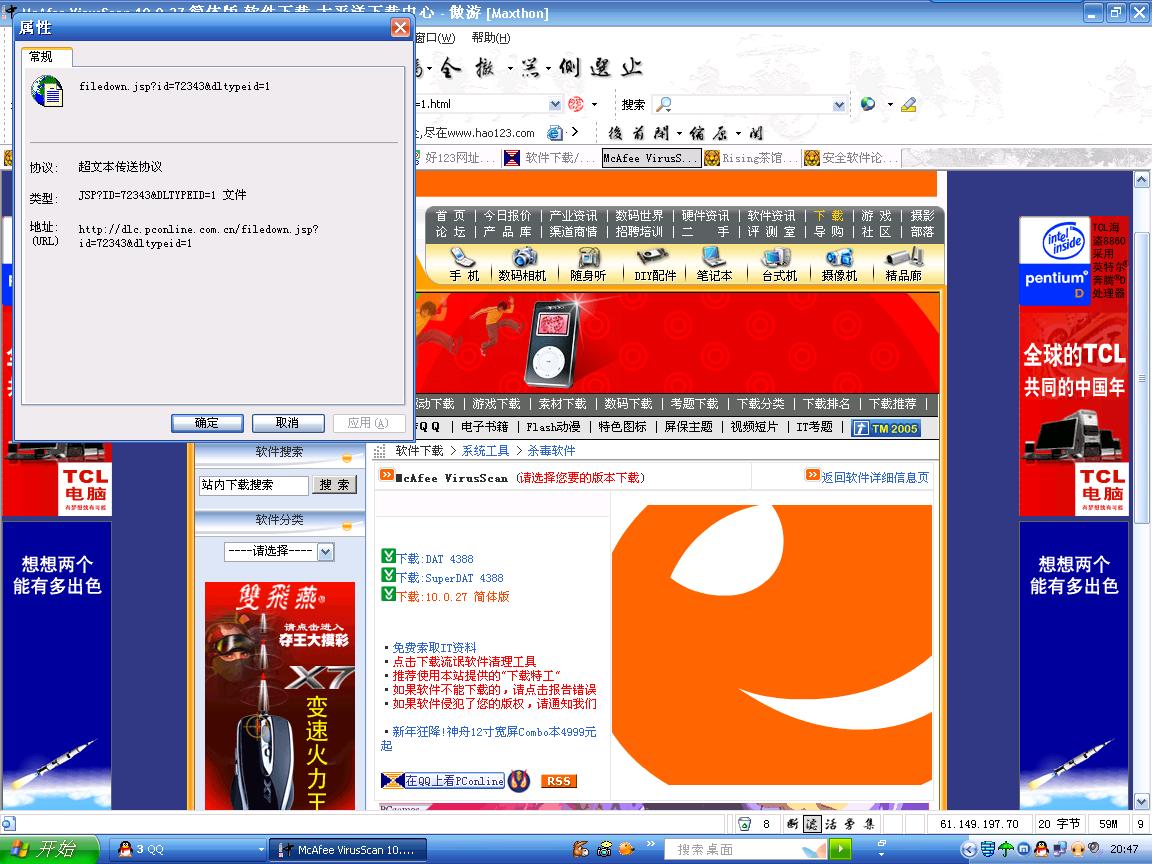The height and width of the screenshot is (864, 1152).
Task: Click the TM 2005 badge
Action: (x=886, y=428)
